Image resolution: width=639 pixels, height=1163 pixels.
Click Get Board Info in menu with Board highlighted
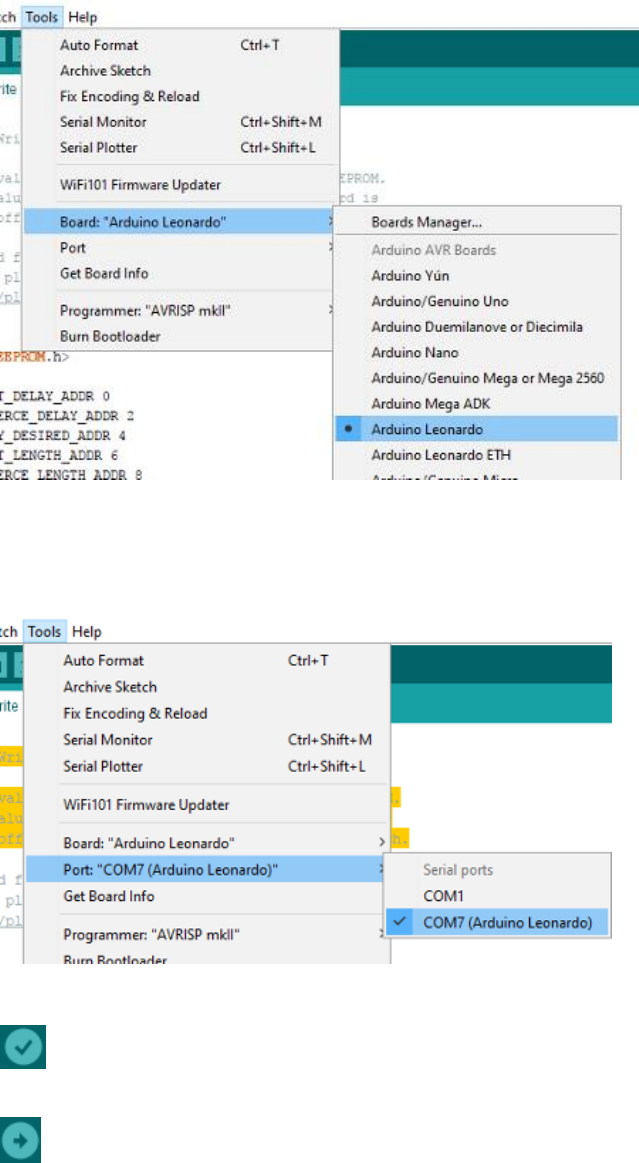click(179, 274)
